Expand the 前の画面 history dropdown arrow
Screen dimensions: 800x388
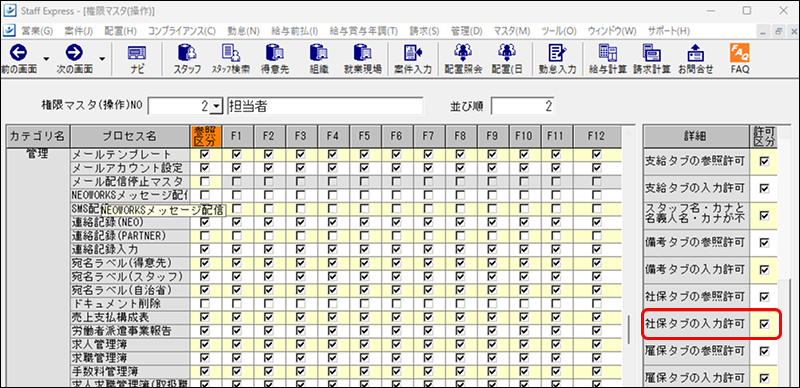pyautogui.click(x=47, y=59)
